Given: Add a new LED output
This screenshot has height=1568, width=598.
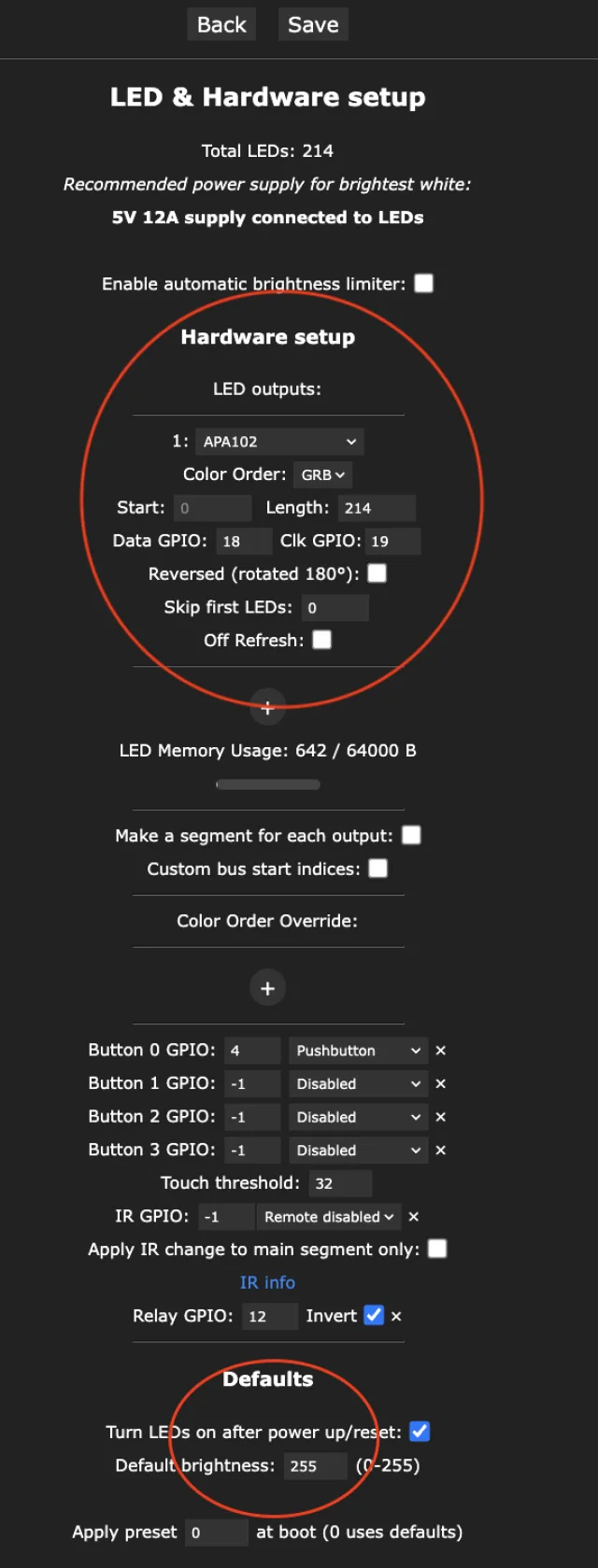Looking at the screenshot, I should point(267,707).
